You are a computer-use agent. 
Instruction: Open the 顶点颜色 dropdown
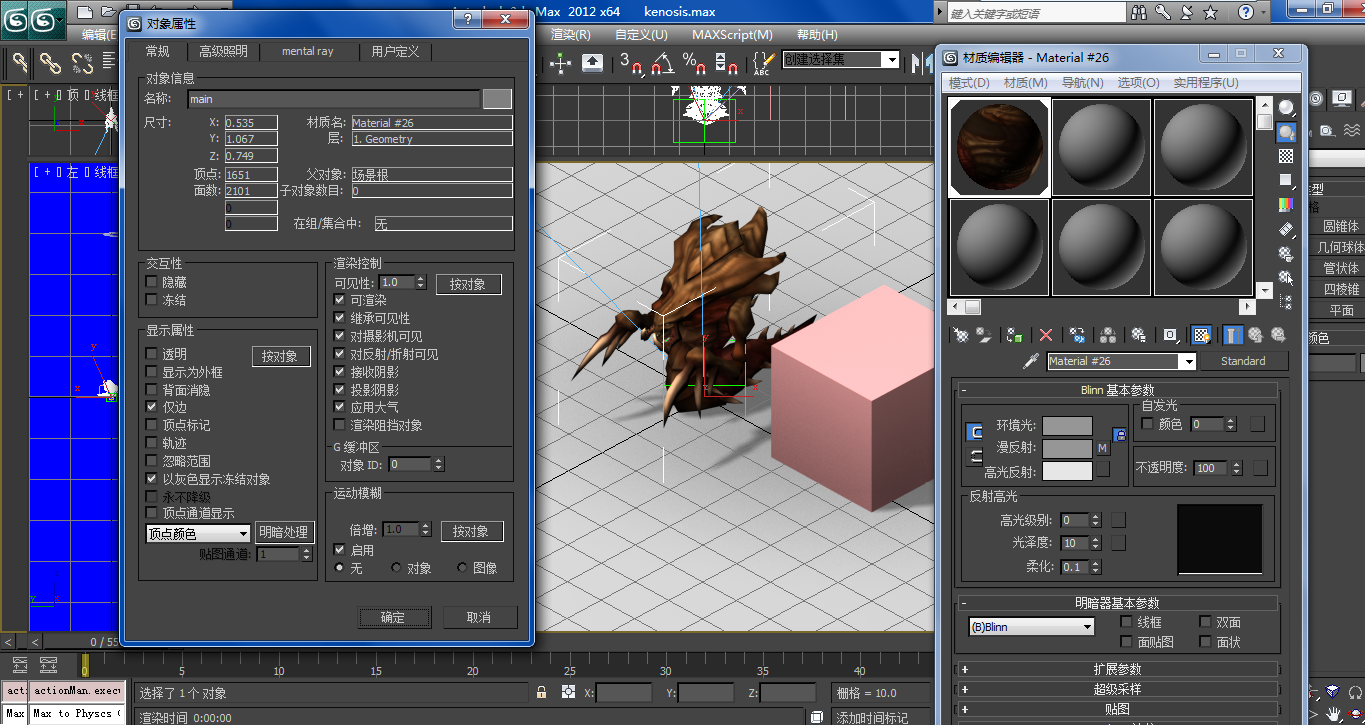click(x=198, y=534)
